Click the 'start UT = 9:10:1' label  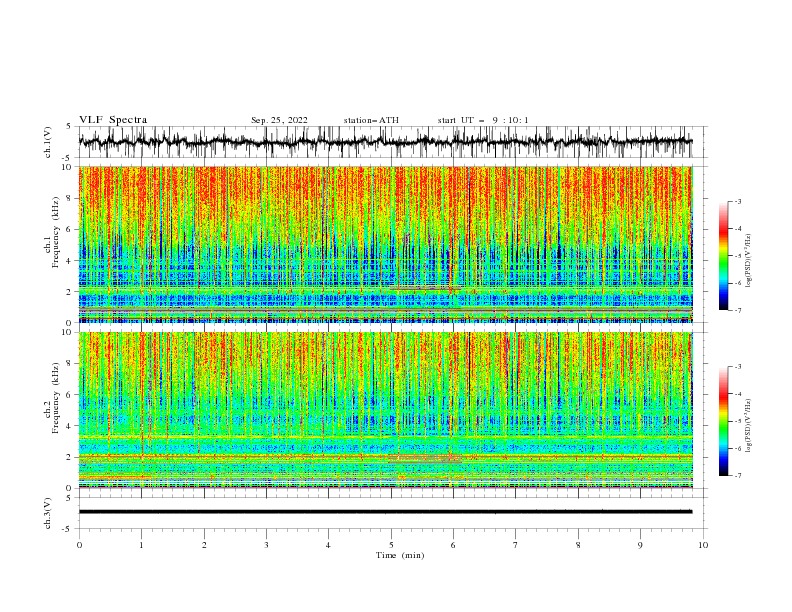click(x=483, y=120)
